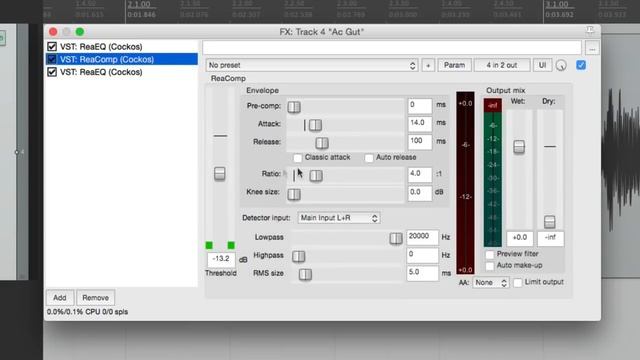Image resolution: width=640 pixels, height=360 pixels.
Task: Click the Pre-comp slider handle
Action: point(294,107)
